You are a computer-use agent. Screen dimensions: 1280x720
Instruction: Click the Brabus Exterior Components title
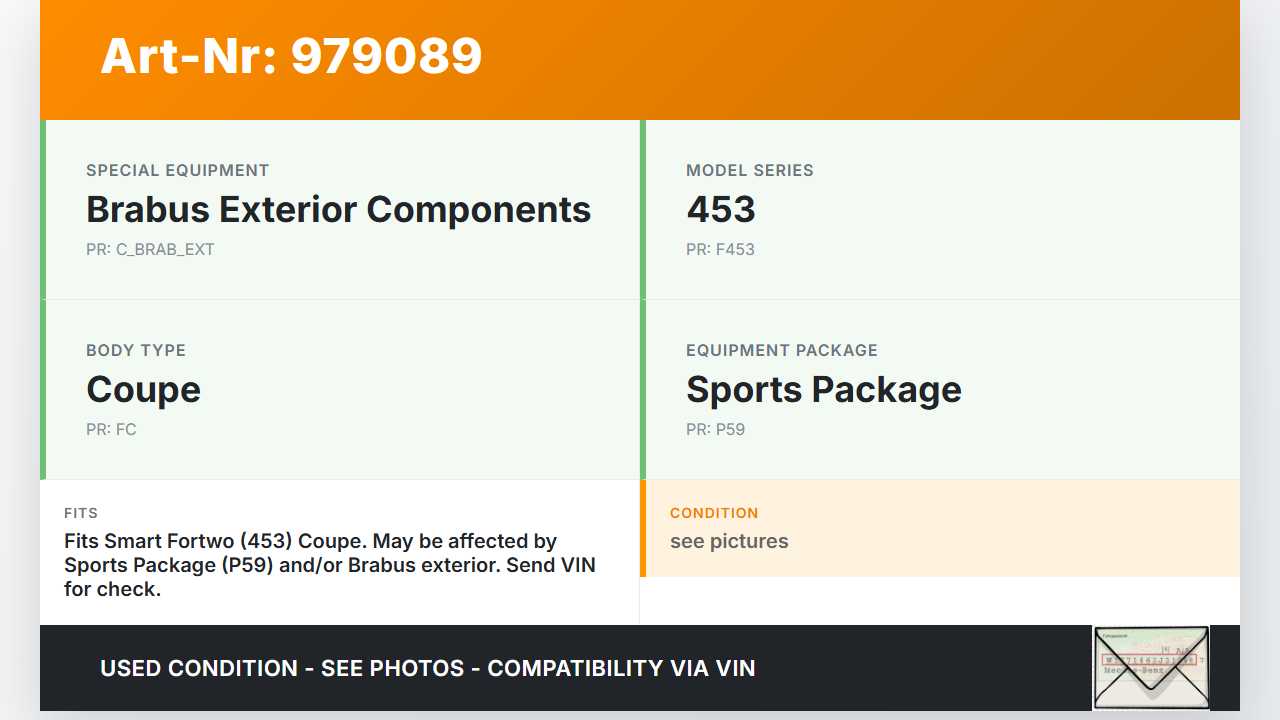338,209
